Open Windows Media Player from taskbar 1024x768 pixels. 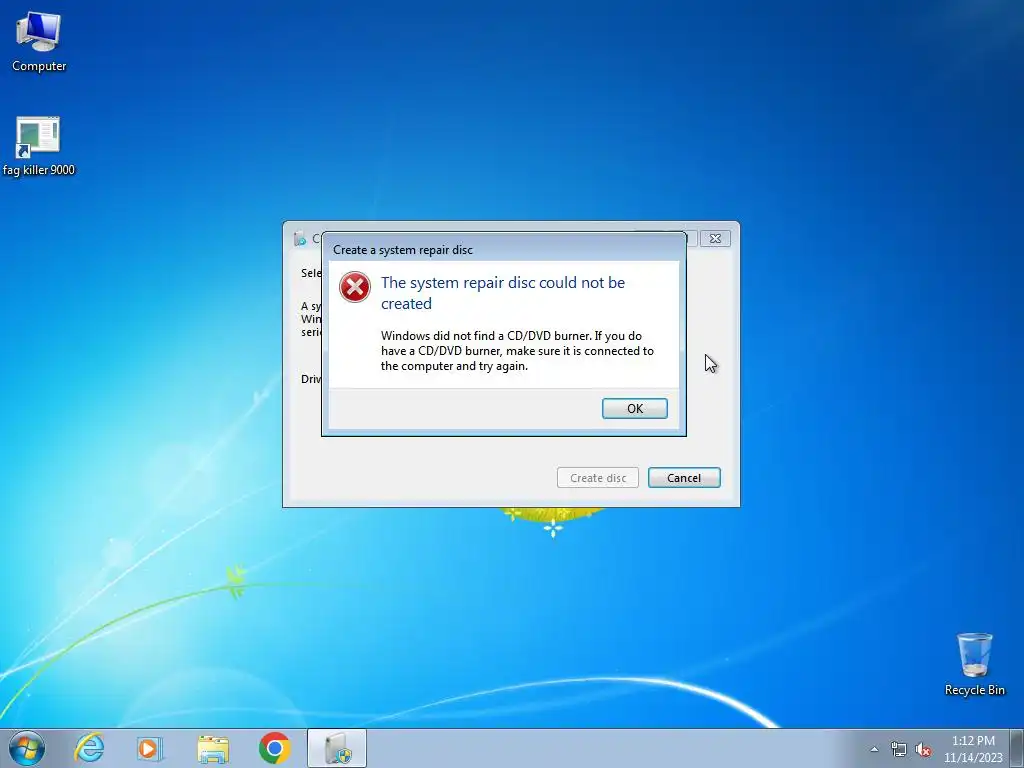(x=150, y=748)
